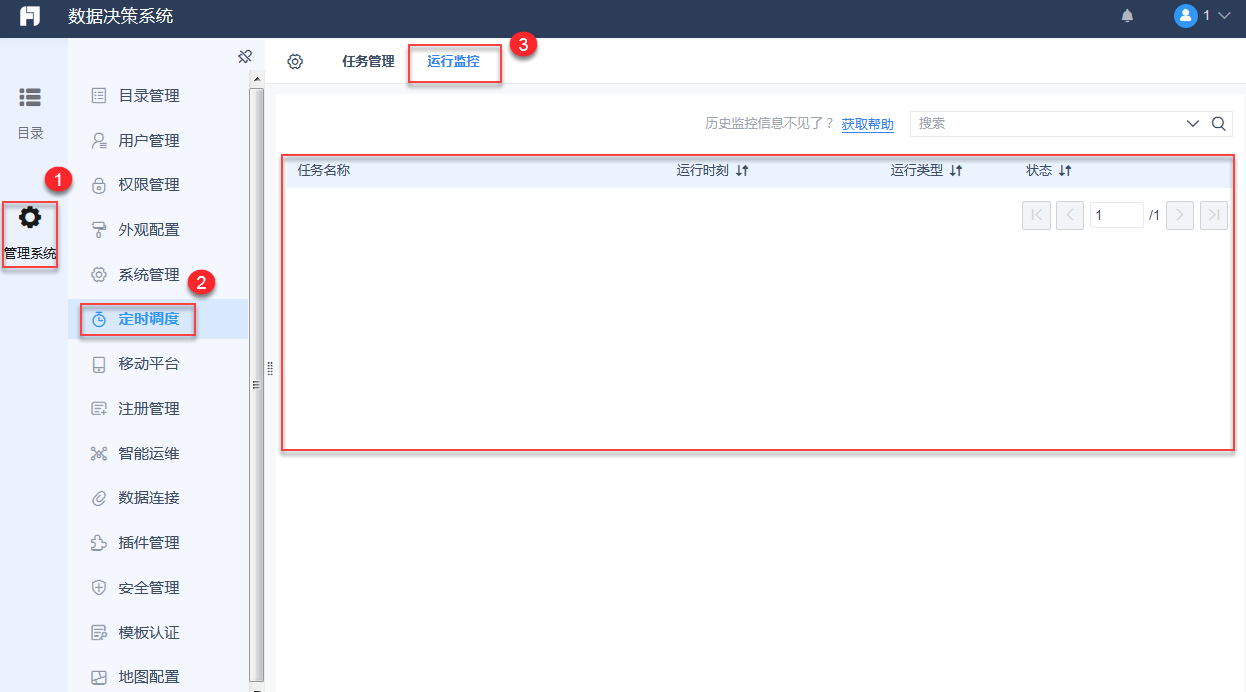Viewport: 1246px width, 692px height.
Task: Click the FineReport logo icon
Action: click(30, 16)
